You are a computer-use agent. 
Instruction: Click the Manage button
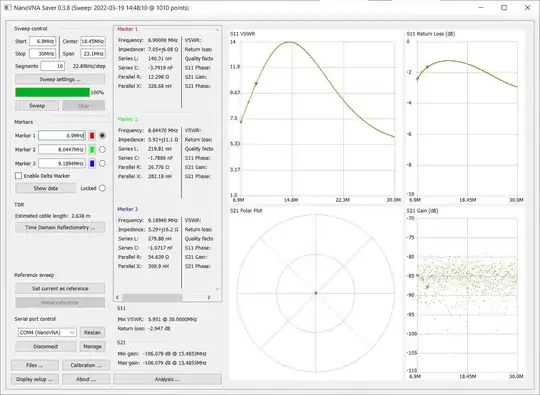[92, 346]
